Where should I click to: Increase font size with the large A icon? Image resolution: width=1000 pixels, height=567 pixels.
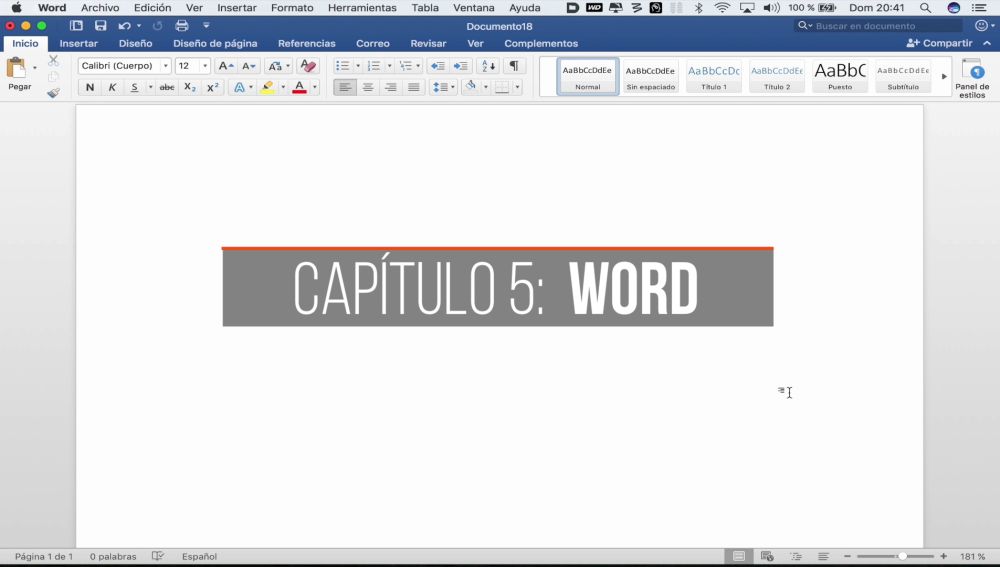click(x=226, y=66)
